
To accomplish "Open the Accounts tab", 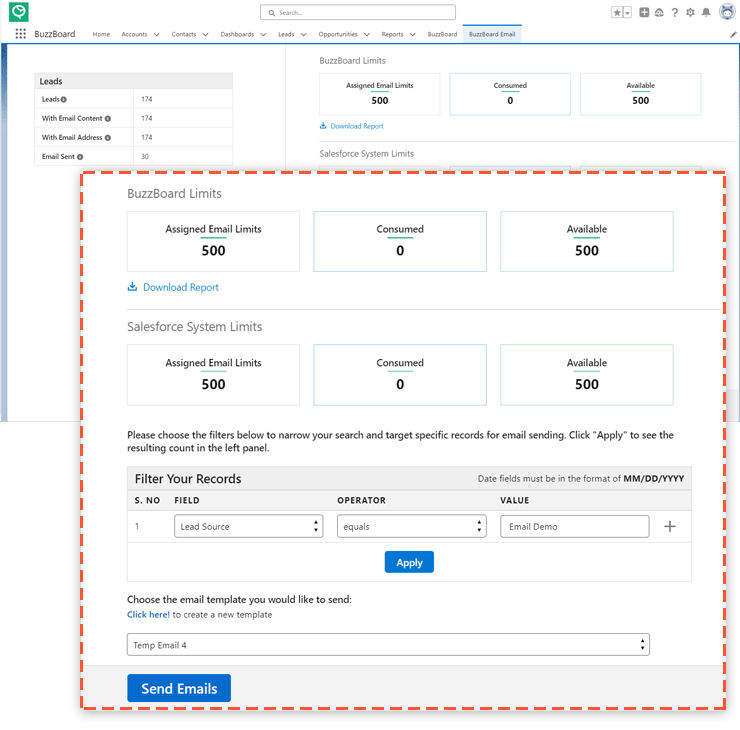I will point(135,34).
